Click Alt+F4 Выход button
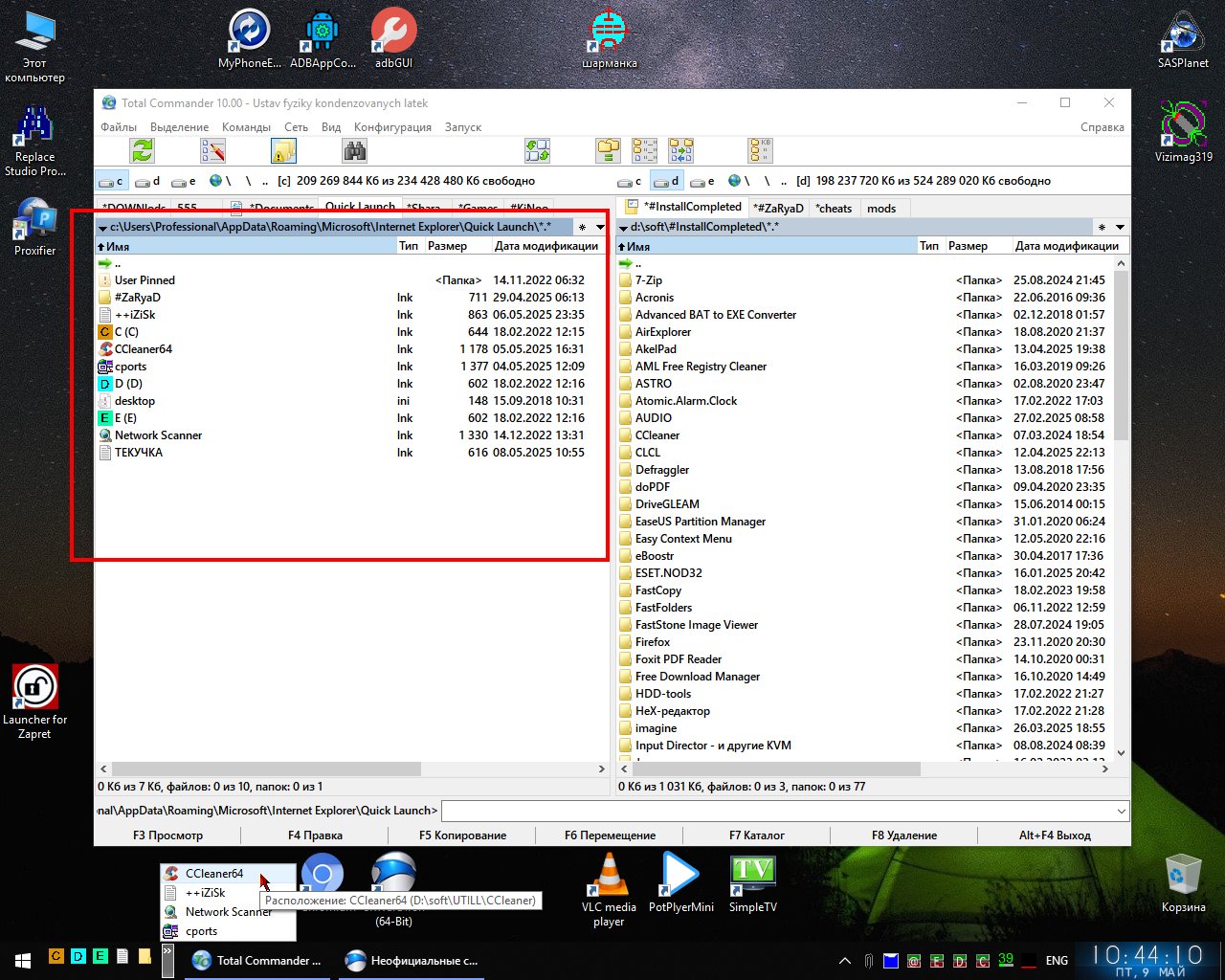 (x=1055, y=835)
